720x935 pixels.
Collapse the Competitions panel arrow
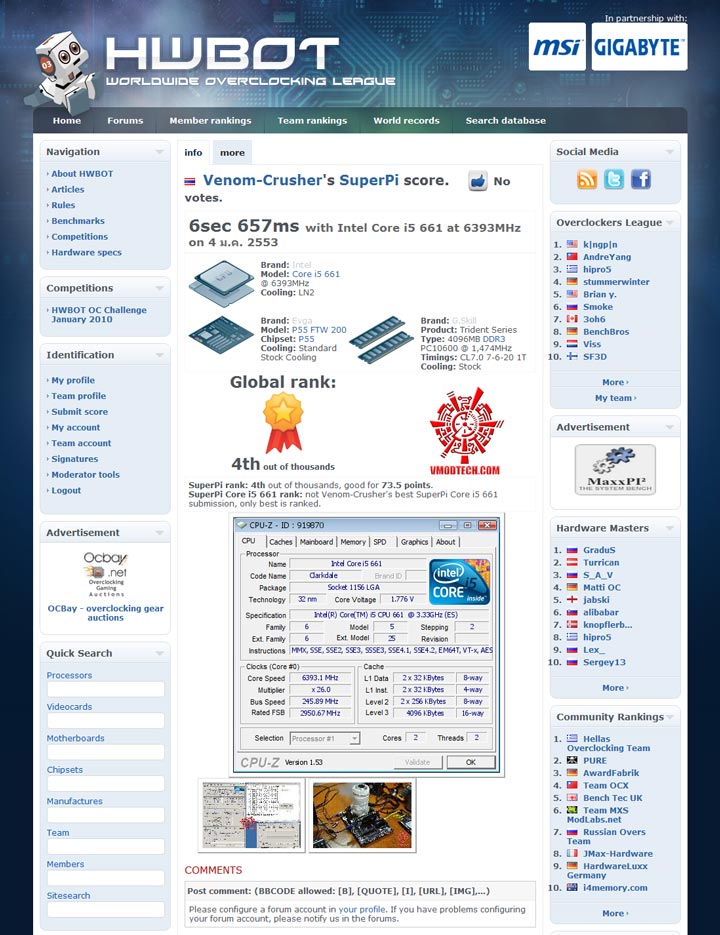point(159,289)
